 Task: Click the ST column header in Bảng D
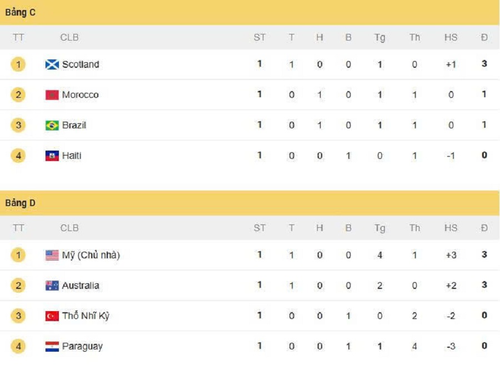click(260, 228)
